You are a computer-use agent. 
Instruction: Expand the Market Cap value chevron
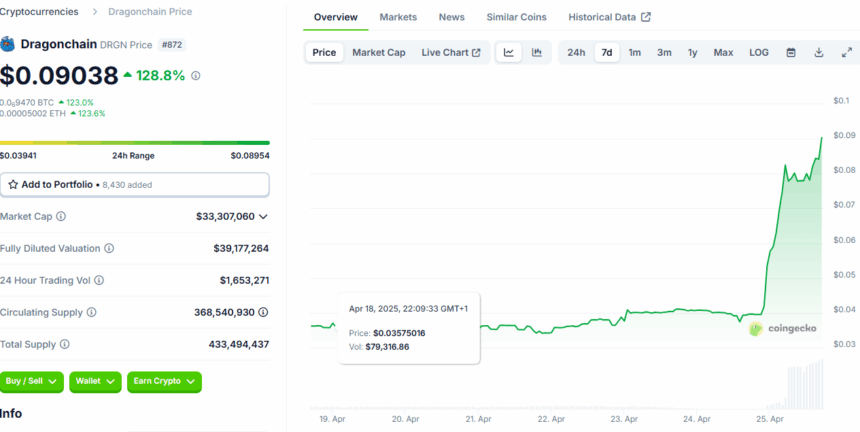pyautogui.click(x=263, y=216)
